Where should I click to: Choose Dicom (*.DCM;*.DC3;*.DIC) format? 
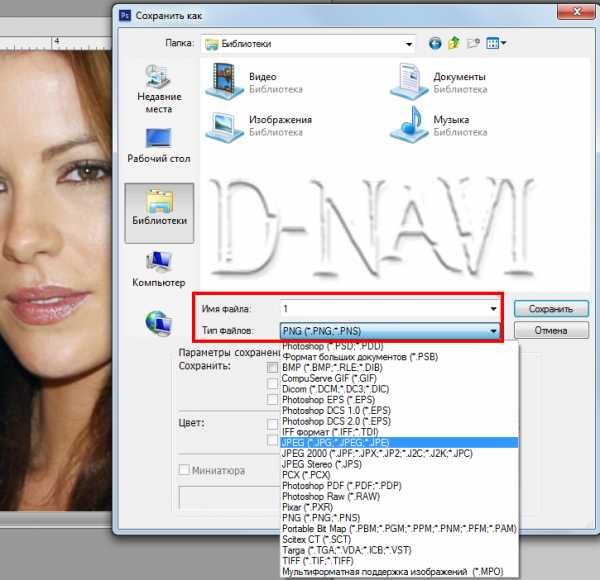click(399, 389)
